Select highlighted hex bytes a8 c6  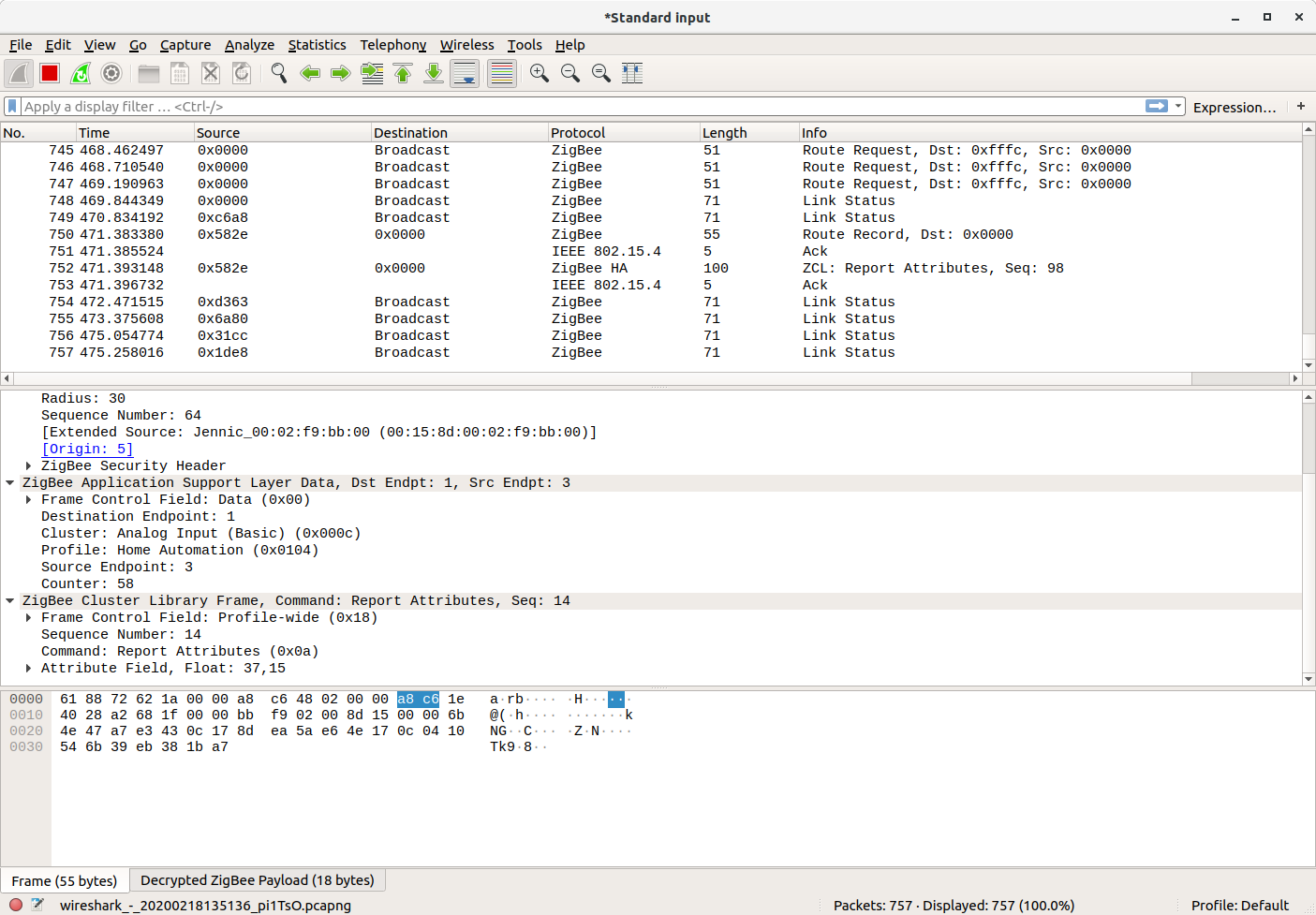click(418, 699)
